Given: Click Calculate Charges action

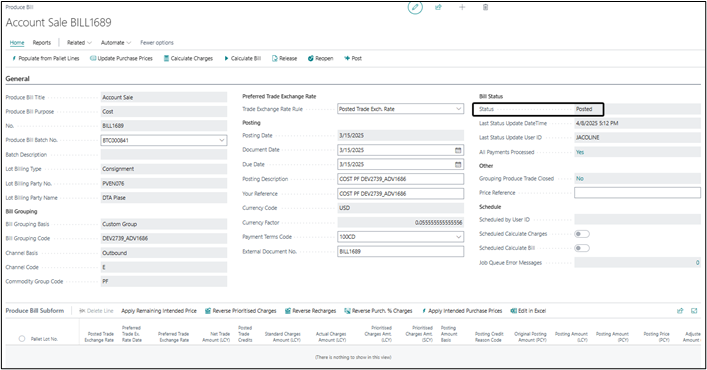Looking at the screenshot, I should coord(188,59).
